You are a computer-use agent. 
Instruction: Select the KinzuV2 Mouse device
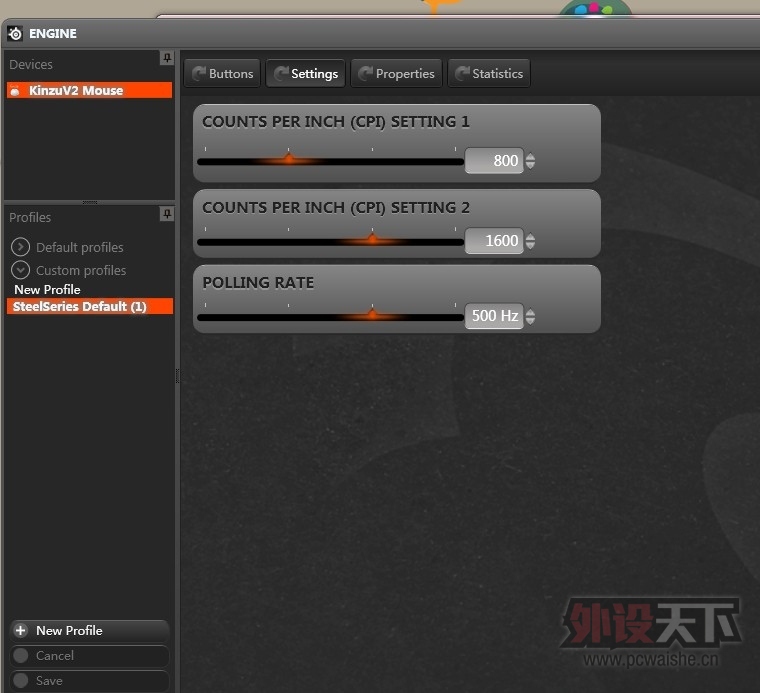click(89, 90)
